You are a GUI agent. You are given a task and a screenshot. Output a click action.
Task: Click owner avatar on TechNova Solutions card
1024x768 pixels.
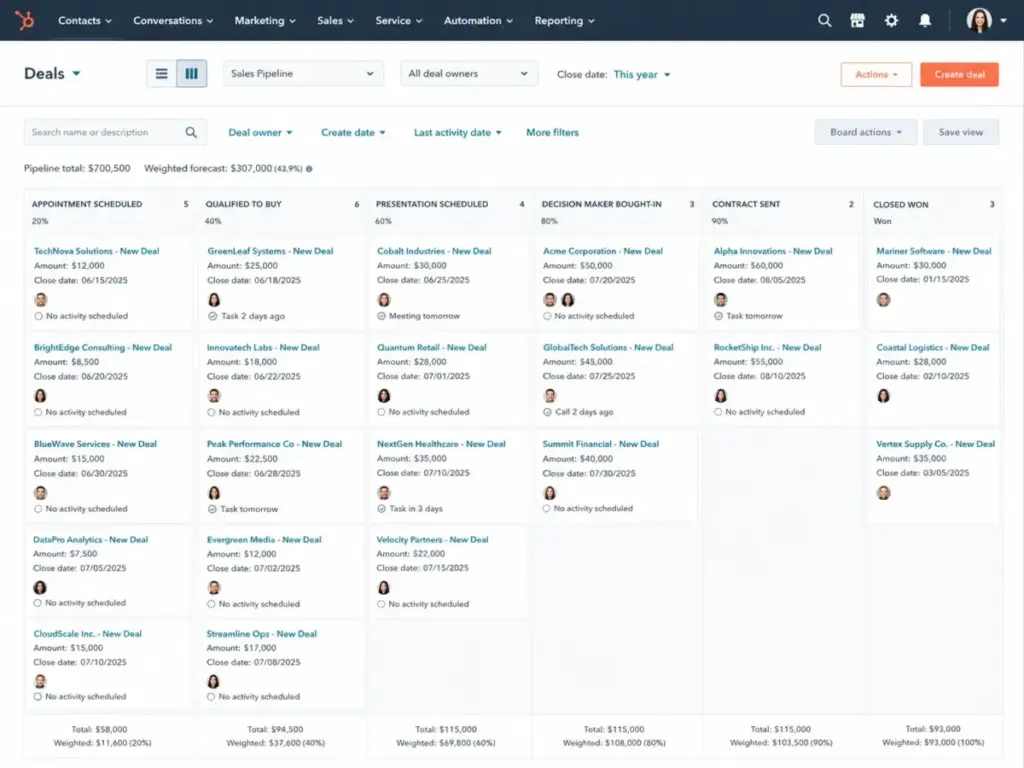point(41,300)
